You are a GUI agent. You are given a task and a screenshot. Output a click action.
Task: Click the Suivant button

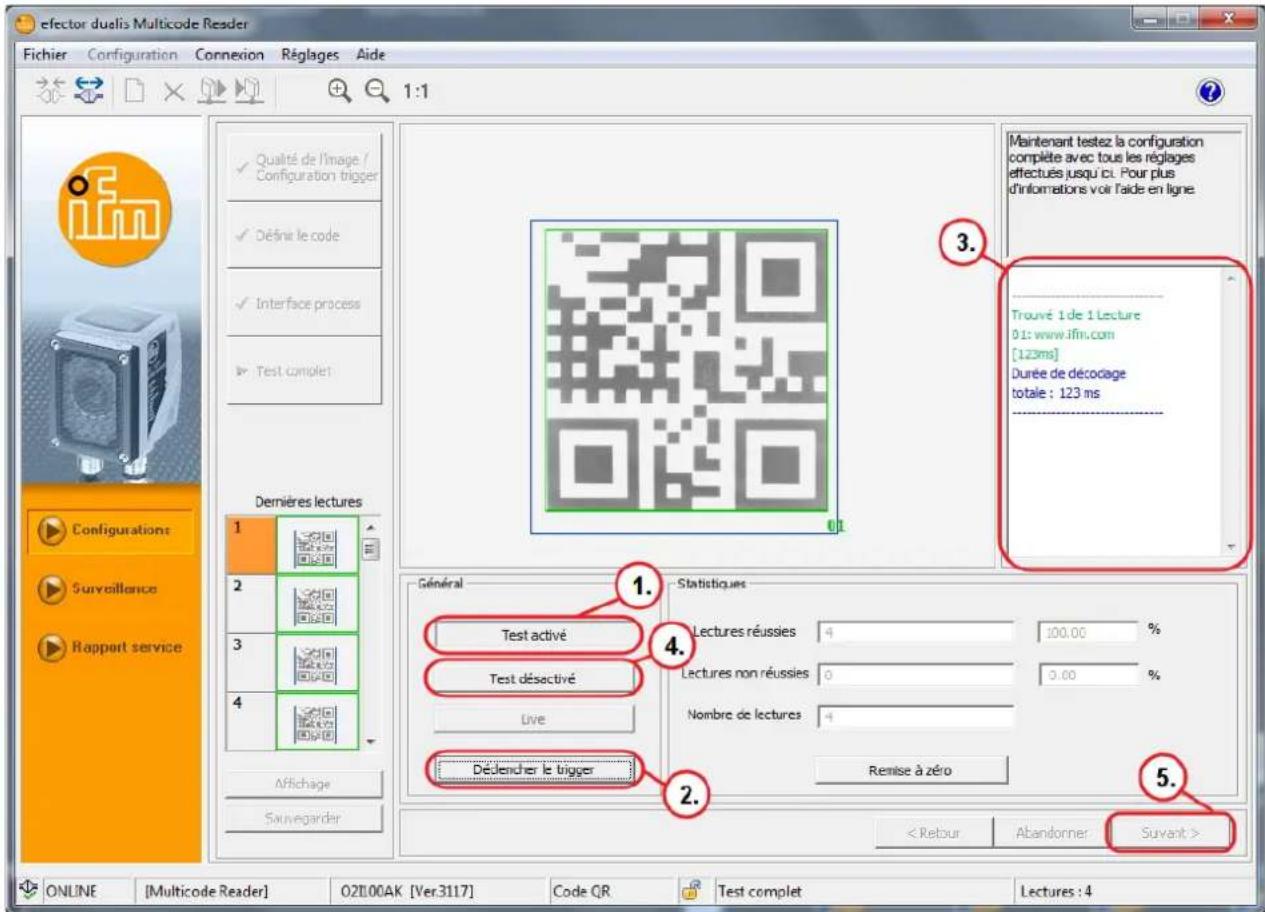coord(1171,832)
